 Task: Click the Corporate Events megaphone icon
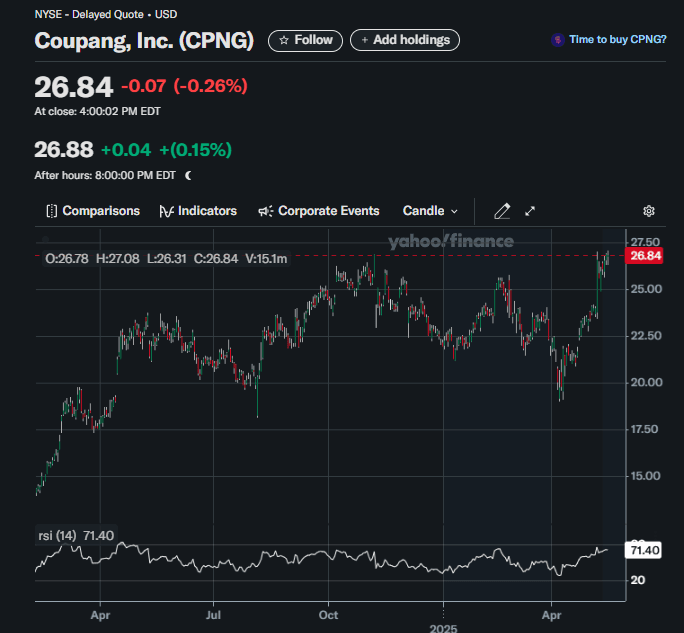tap(265, 211)
